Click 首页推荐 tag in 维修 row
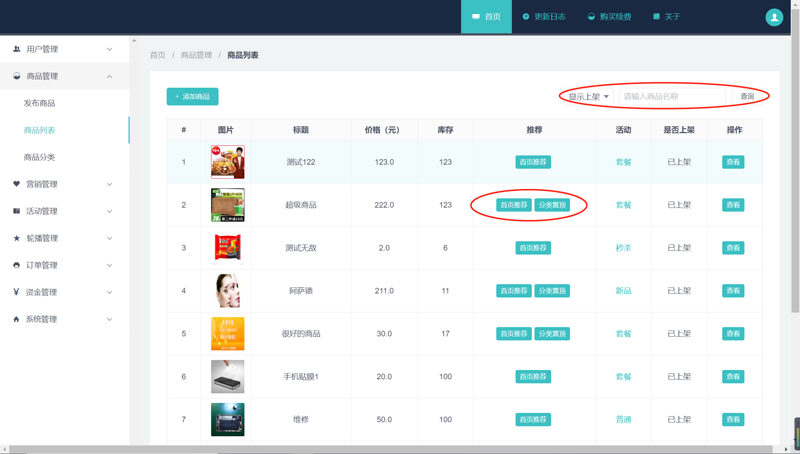800x454 pixels. 533,419
